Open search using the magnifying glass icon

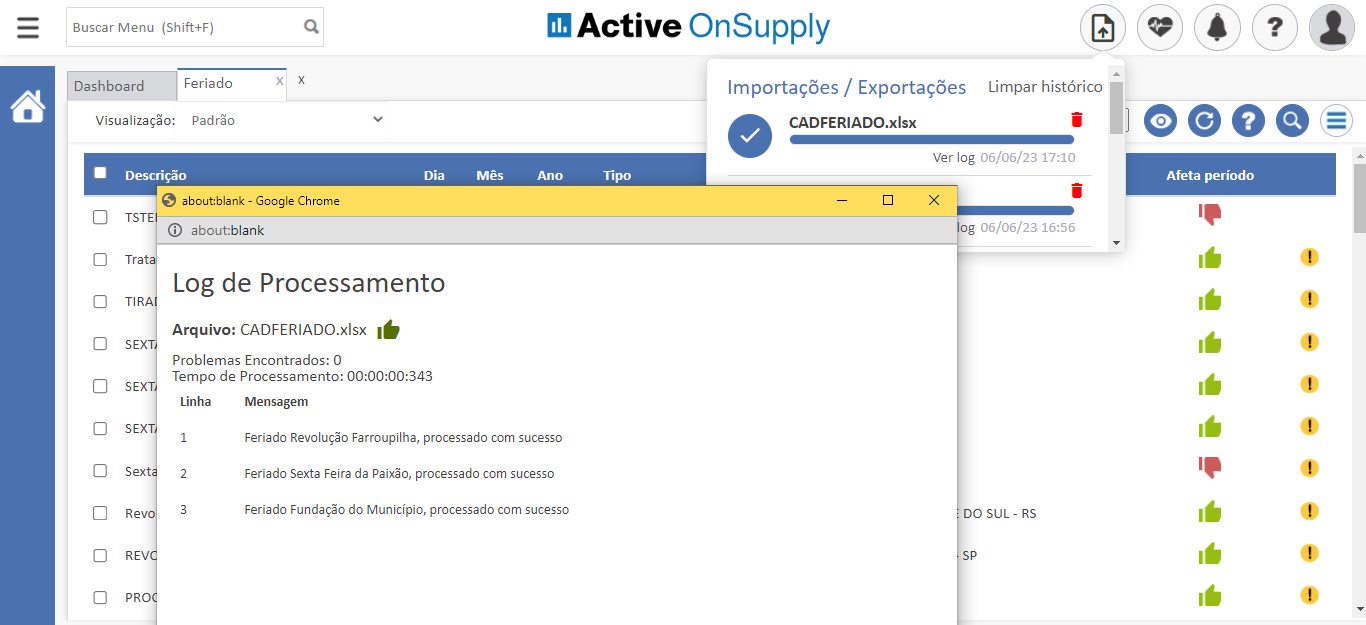1292,120
